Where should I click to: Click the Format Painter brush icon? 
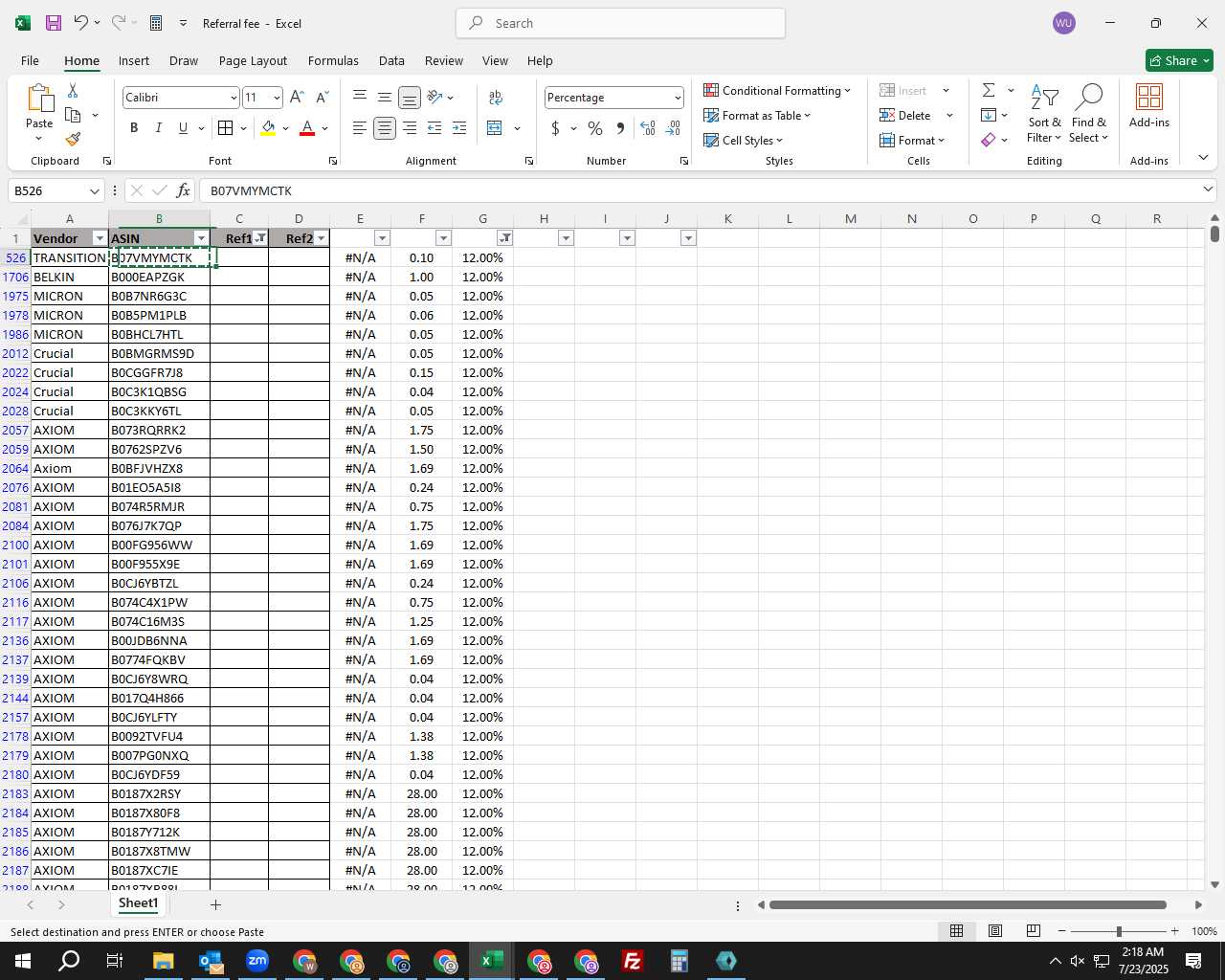[73, 140]
